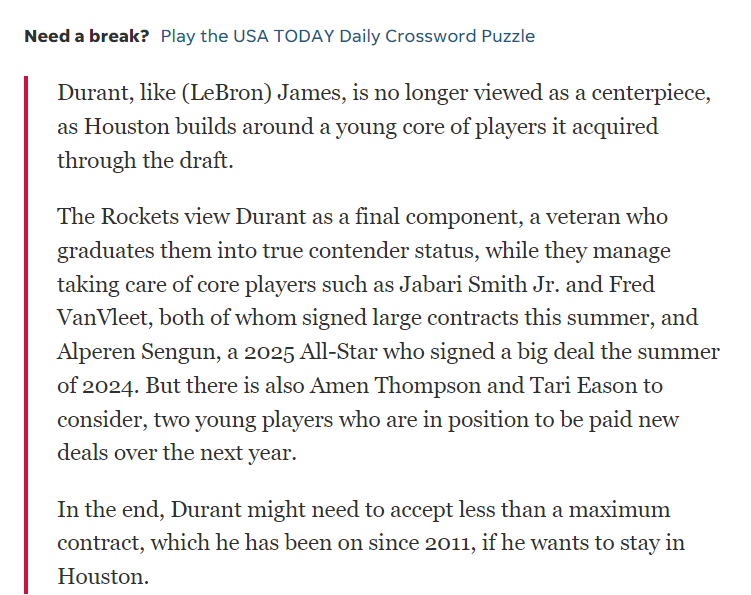Click the name "Jabari Smith Jr." in the text
751x595 pixels.
pyautogui.click(x=479, y=285)
